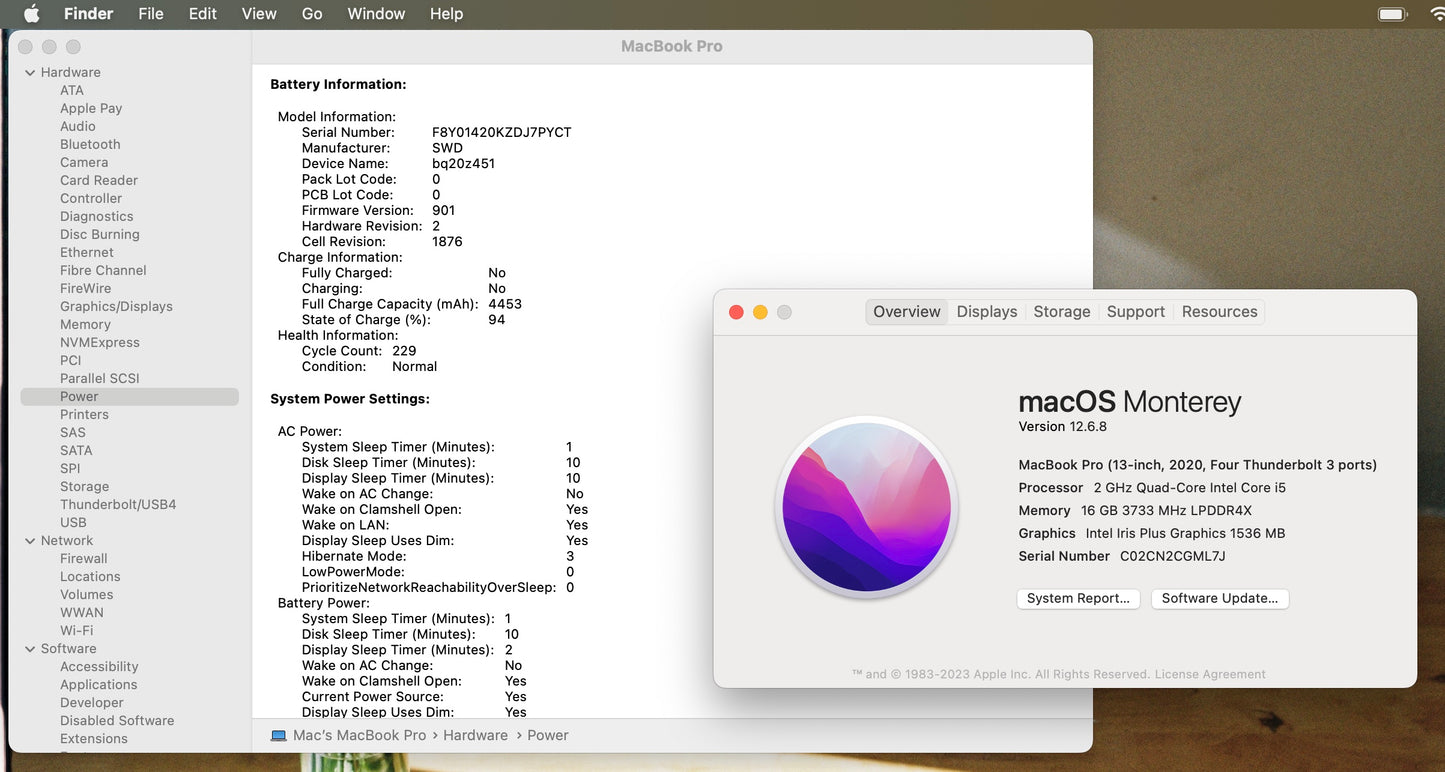1445x772 pixels.
Task: Select WWAN under Network
Action: tap(82, 612)
